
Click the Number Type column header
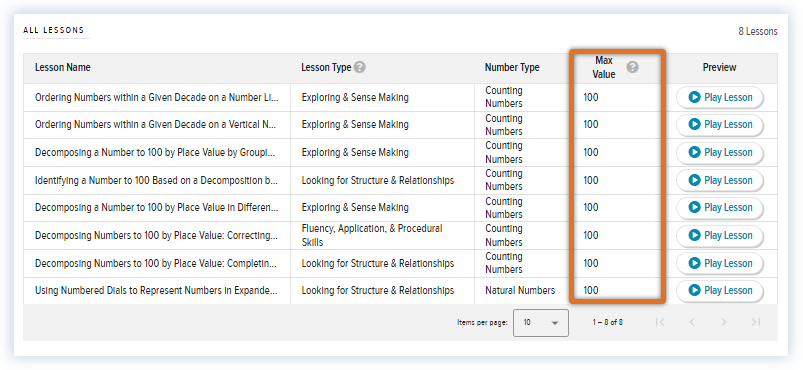pos(512,67)
